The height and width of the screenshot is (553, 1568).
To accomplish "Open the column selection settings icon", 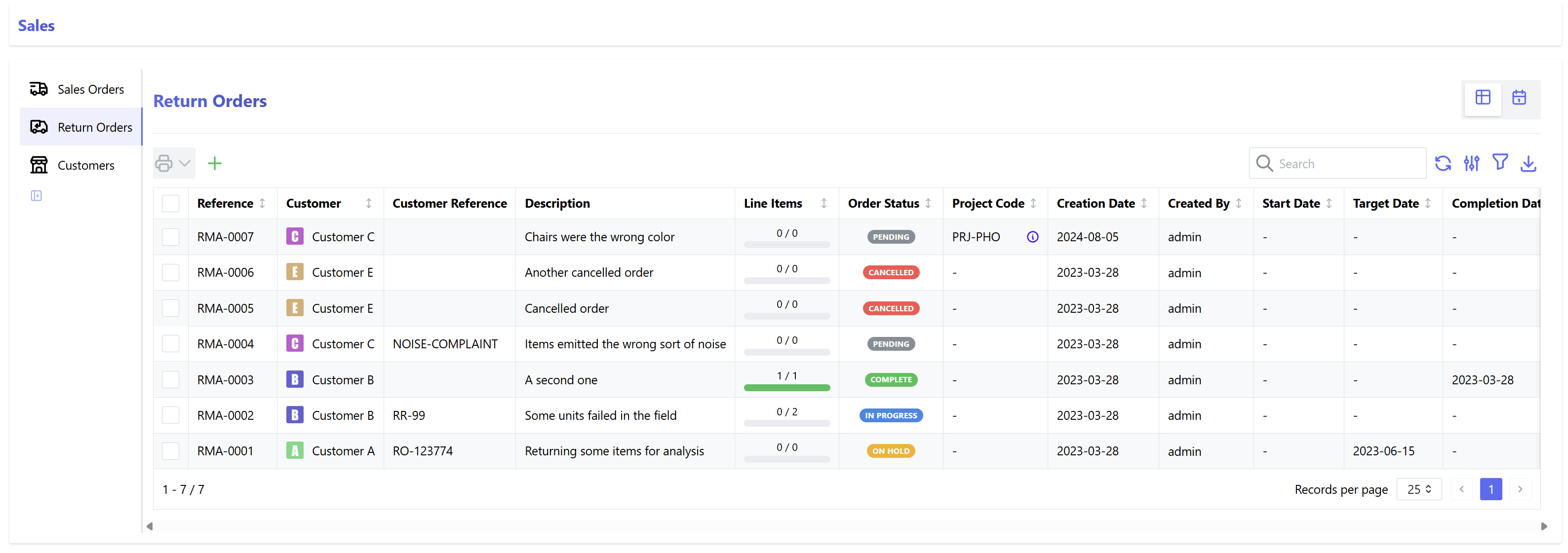I will 1471,163.
